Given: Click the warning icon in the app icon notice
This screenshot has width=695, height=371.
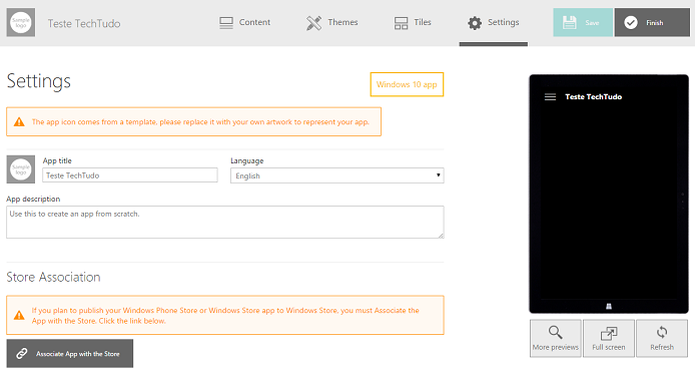Looking at the screenshot, I should [19, 121].
